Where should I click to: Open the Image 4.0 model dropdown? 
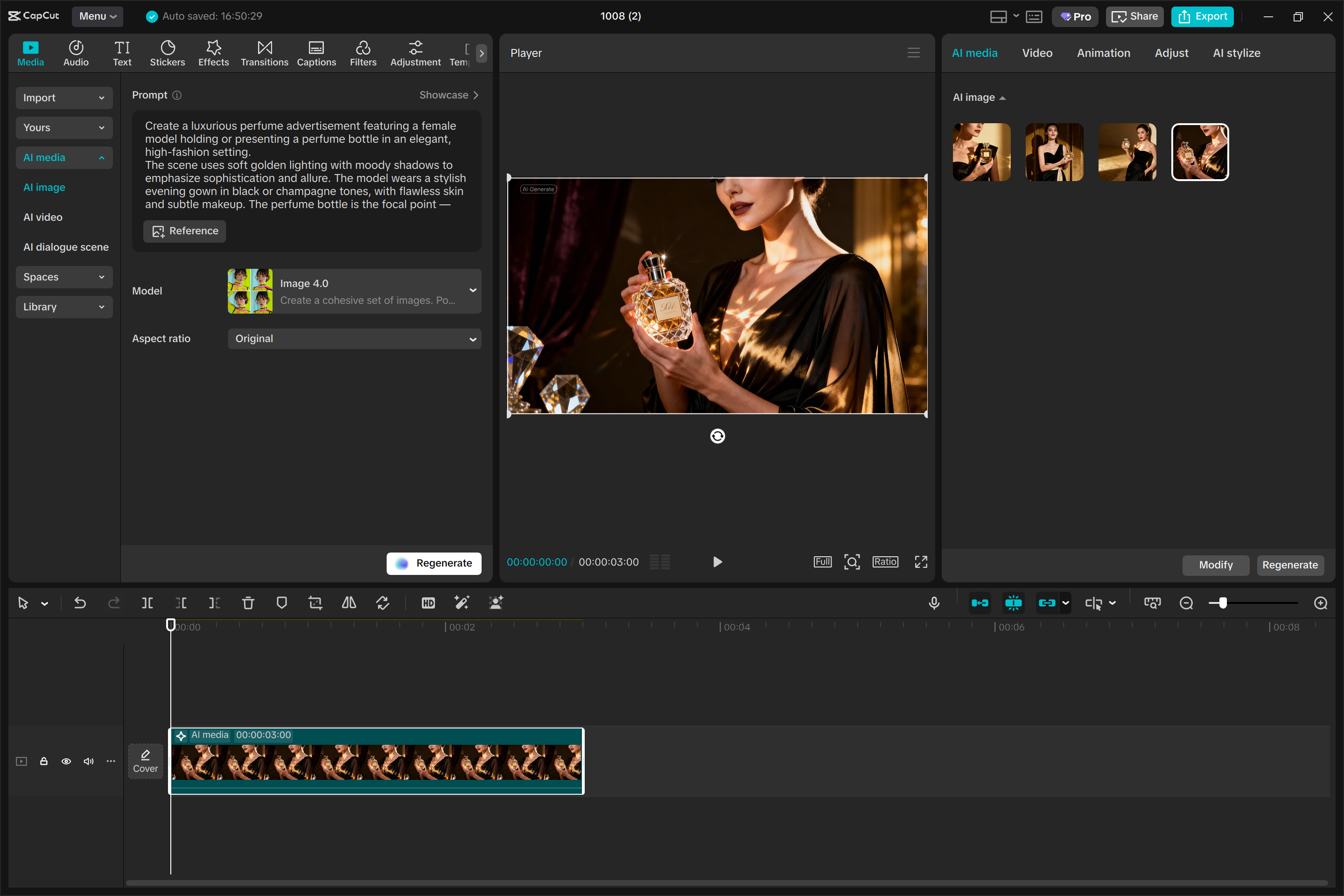(x=354, y=291)
